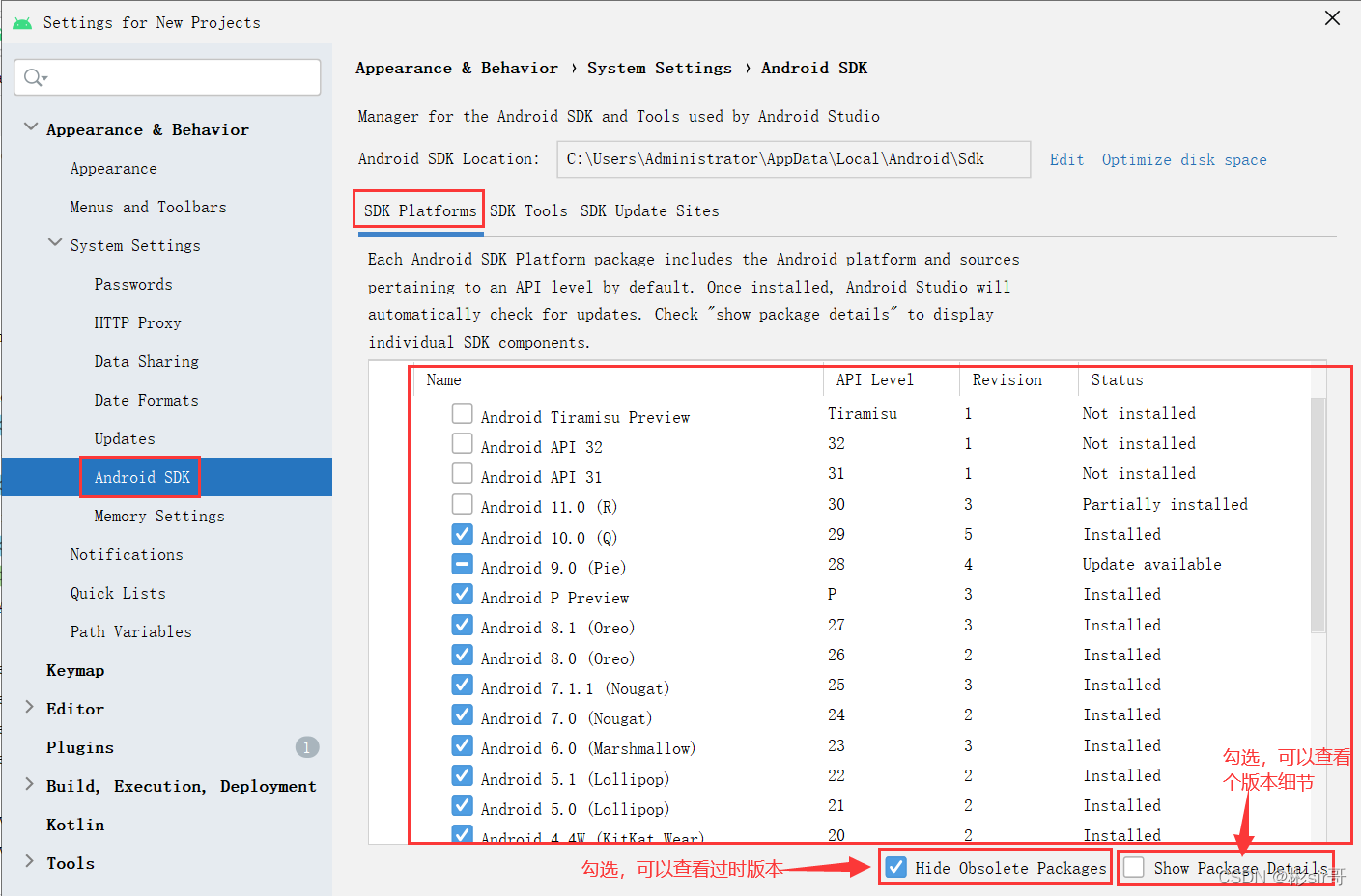1361x896 pixels.
Task: Check the Android 11.0 (R) checkbox
Action: (463, 504)
